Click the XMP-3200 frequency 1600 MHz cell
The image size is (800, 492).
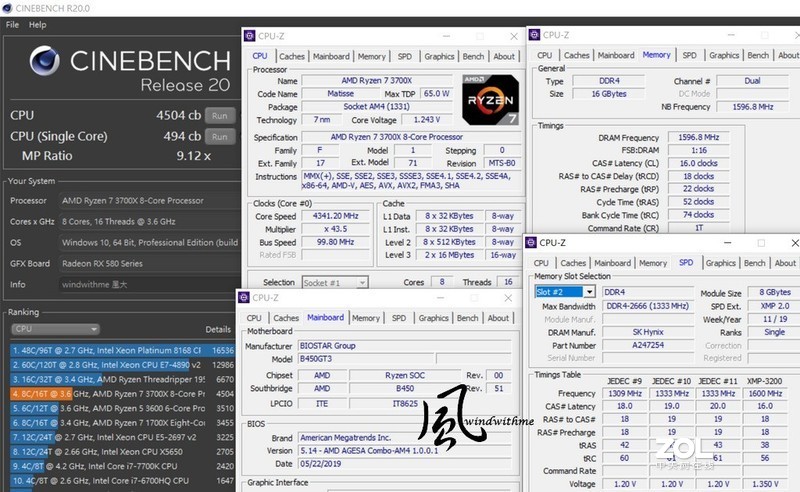[765, 393]
